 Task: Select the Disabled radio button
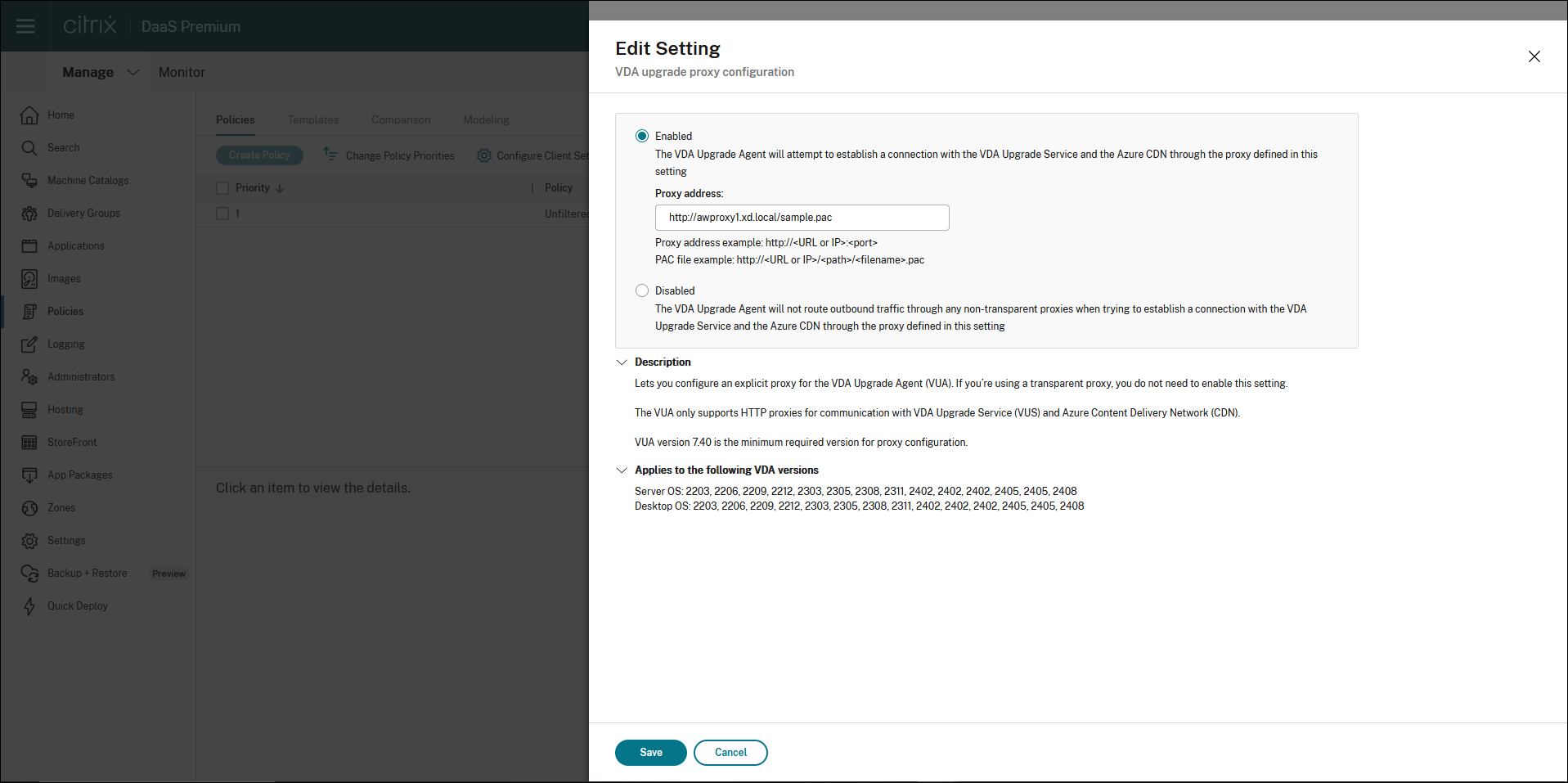642,290
